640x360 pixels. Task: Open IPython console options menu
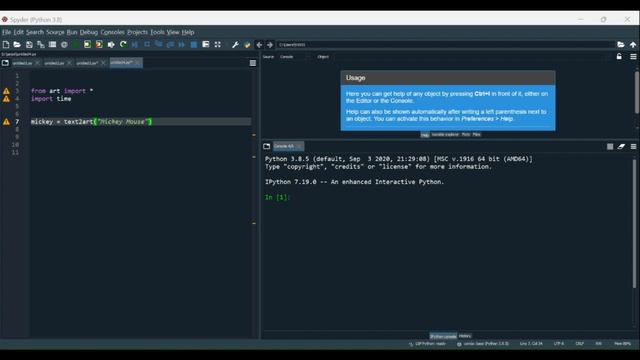[x=633, y=147]
